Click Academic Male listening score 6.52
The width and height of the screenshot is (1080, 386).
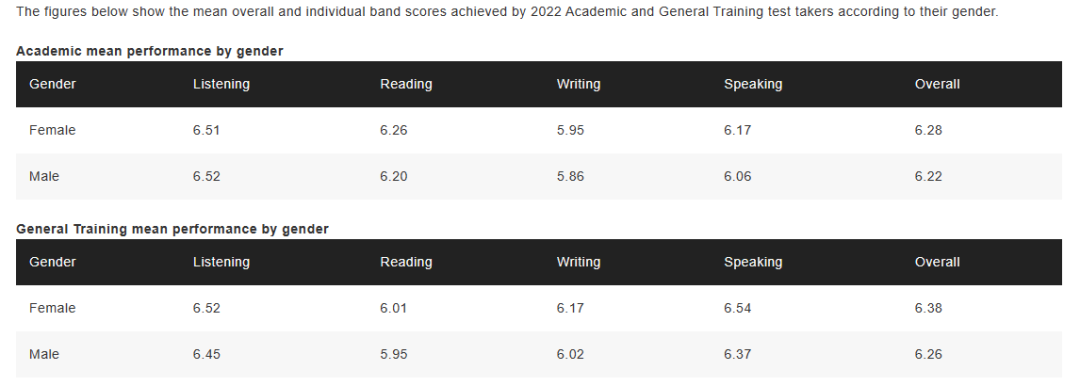point(207,176)
